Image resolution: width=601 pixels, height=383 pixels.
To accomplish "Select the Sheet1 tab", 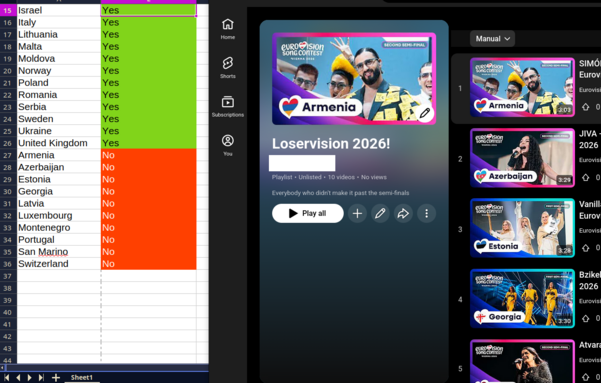I will (82, 378).
